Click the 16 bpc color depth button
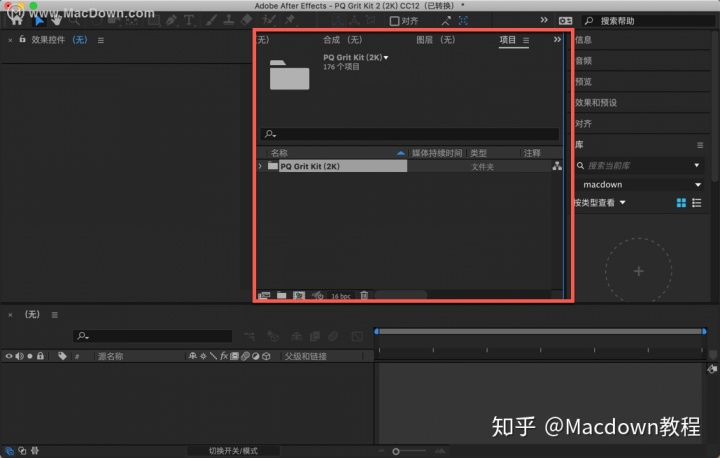The image size is (720, 458). click(341, 296)
